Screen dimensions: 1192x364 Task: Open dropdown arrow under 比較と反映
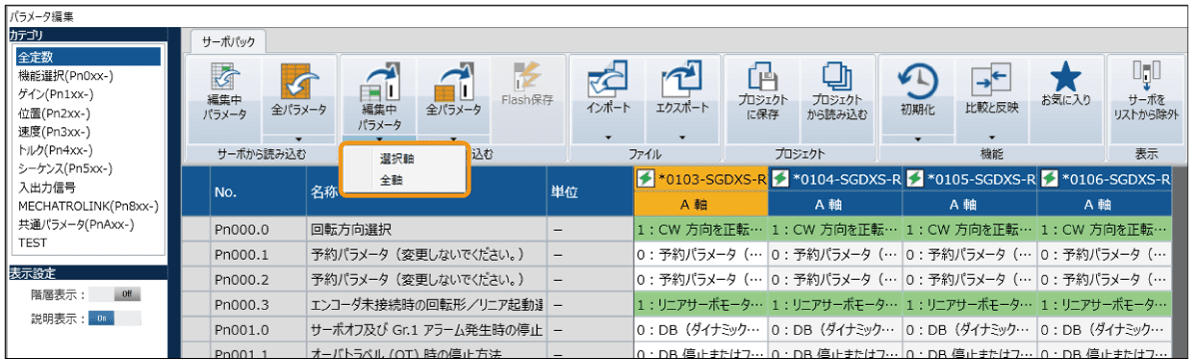991,138
